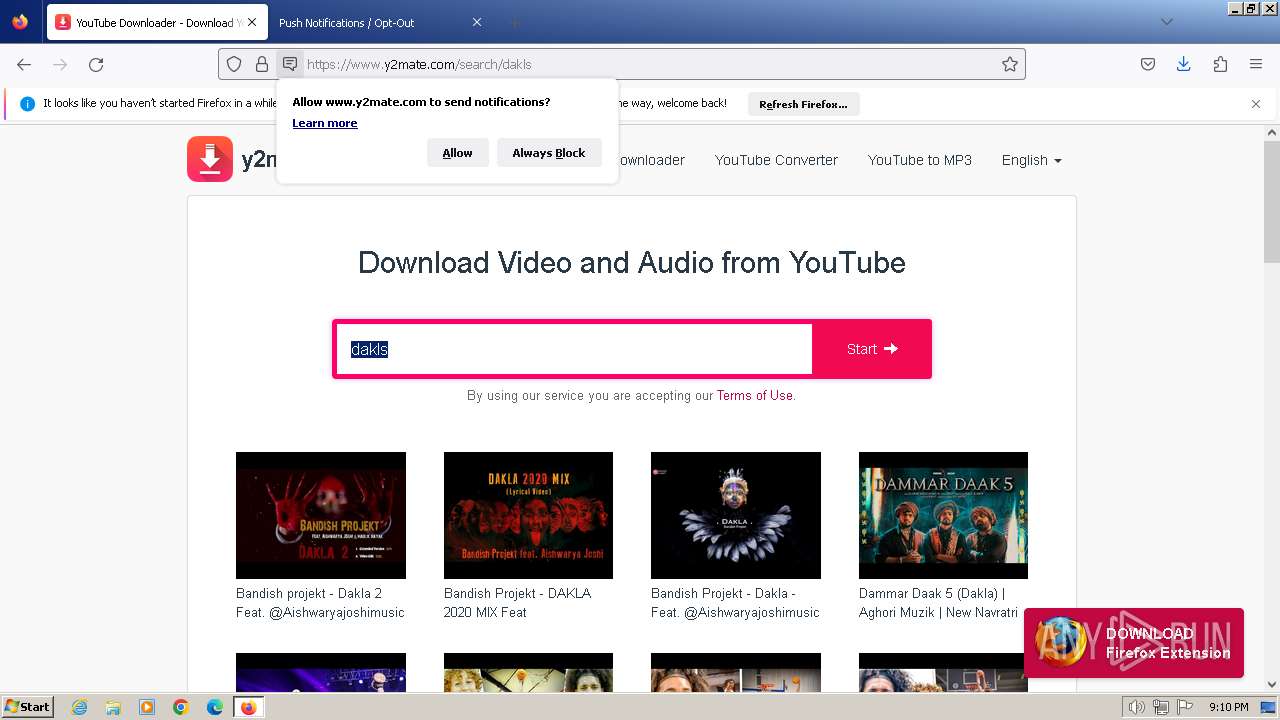Open the Firefox application menu

coord(1256,64)
